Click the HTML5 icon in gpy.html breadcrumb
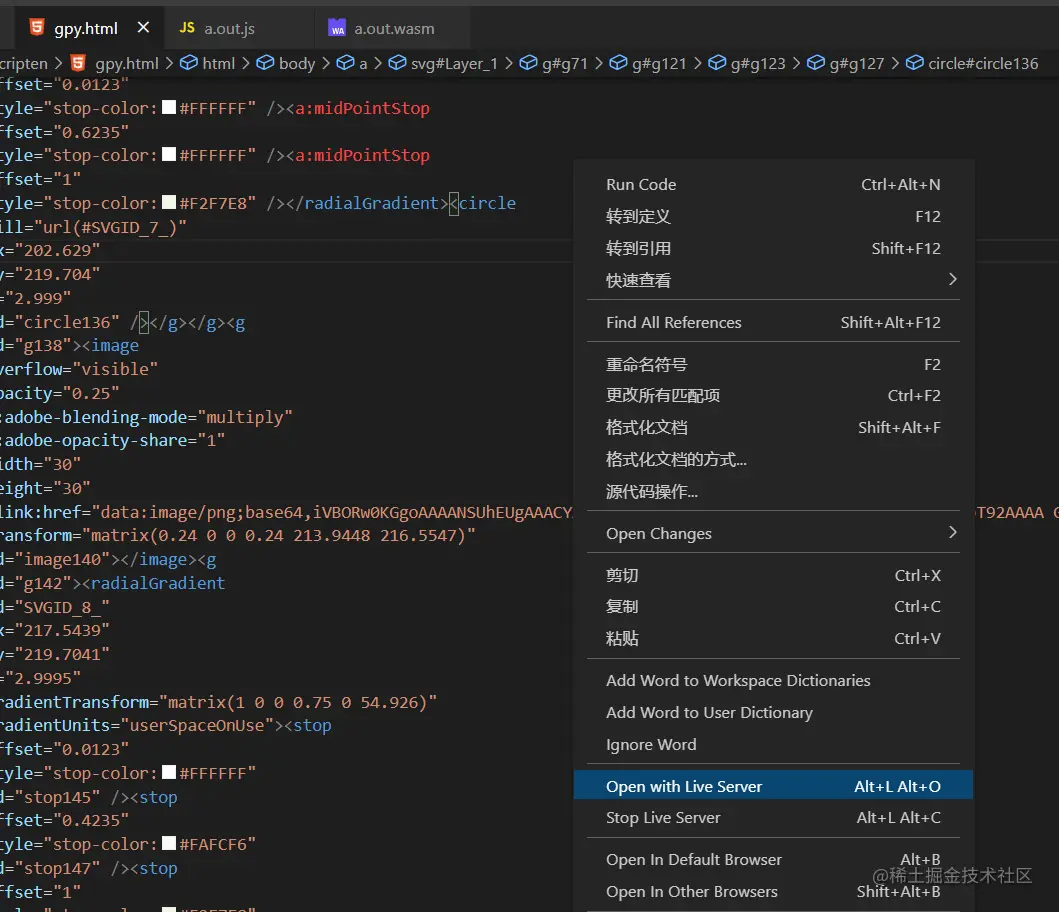The height and width of the screenshot is (912, 1059). click(x=78, y=63)
